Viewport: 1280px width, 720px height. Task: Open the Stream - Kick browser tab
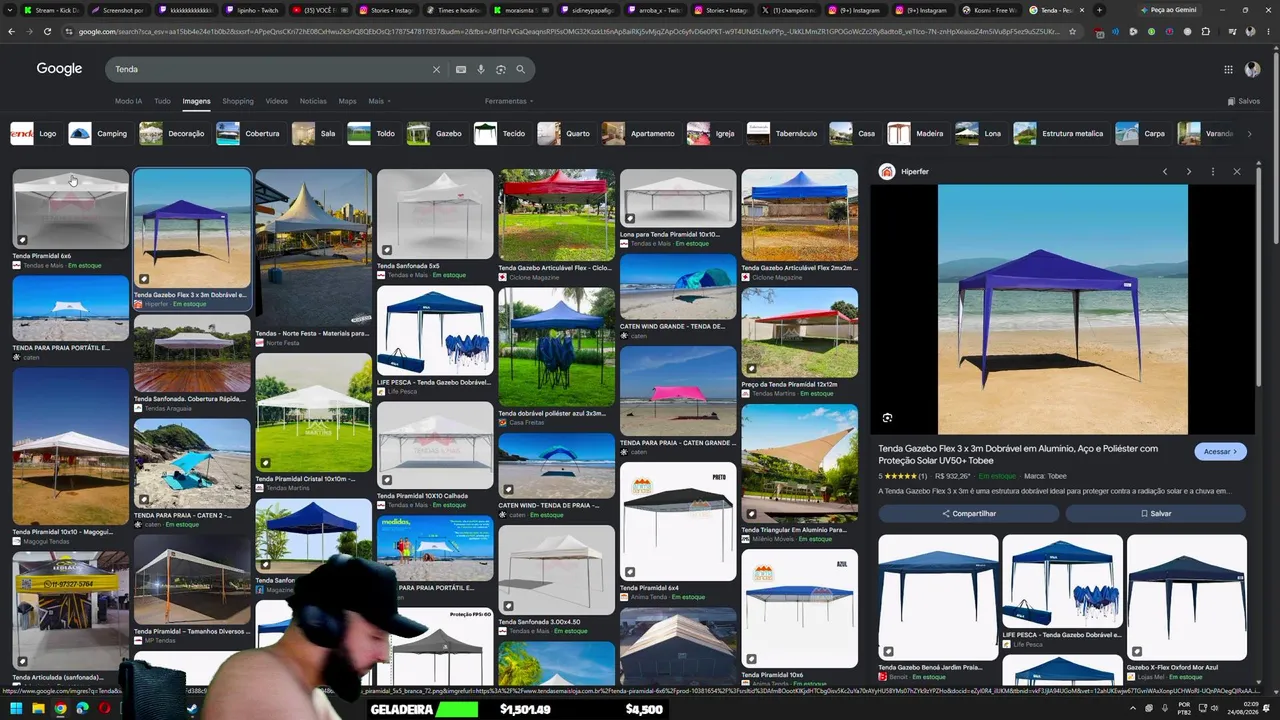52,10
